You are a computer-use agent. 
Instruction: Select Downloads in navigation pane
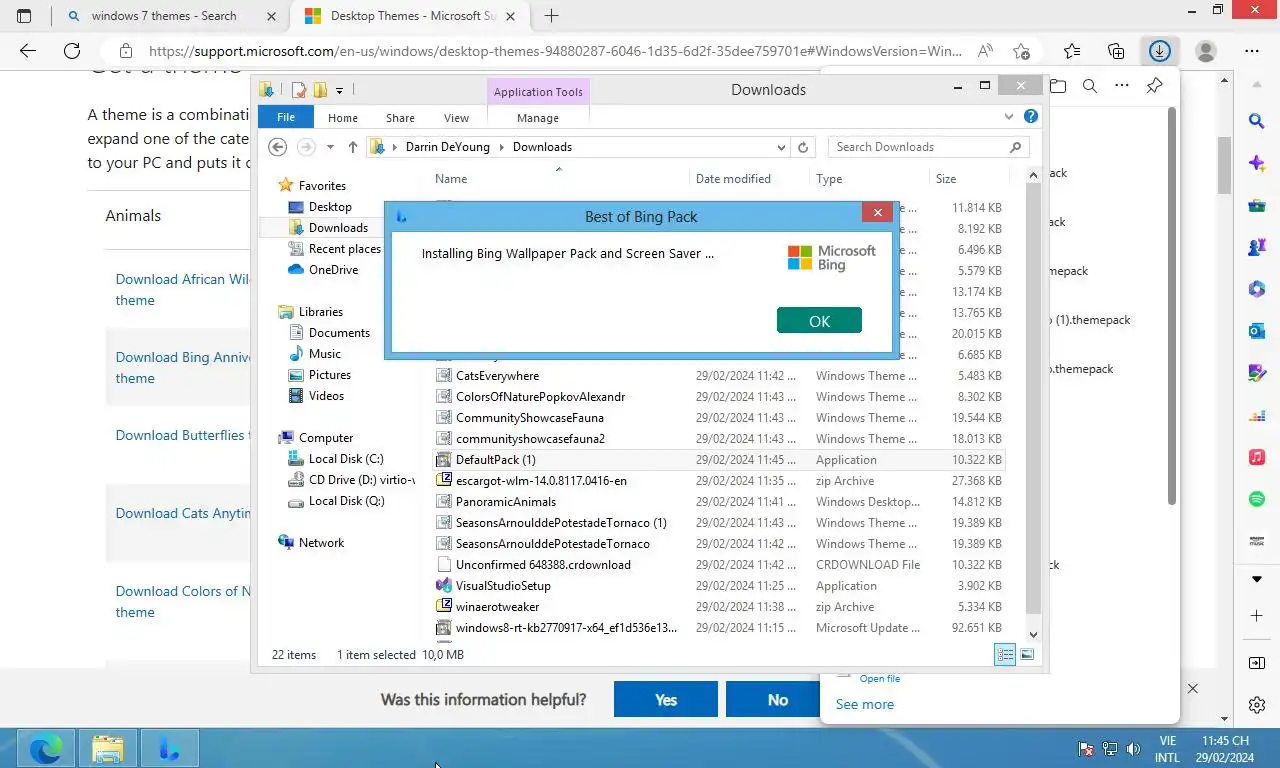tap(338, 228)
